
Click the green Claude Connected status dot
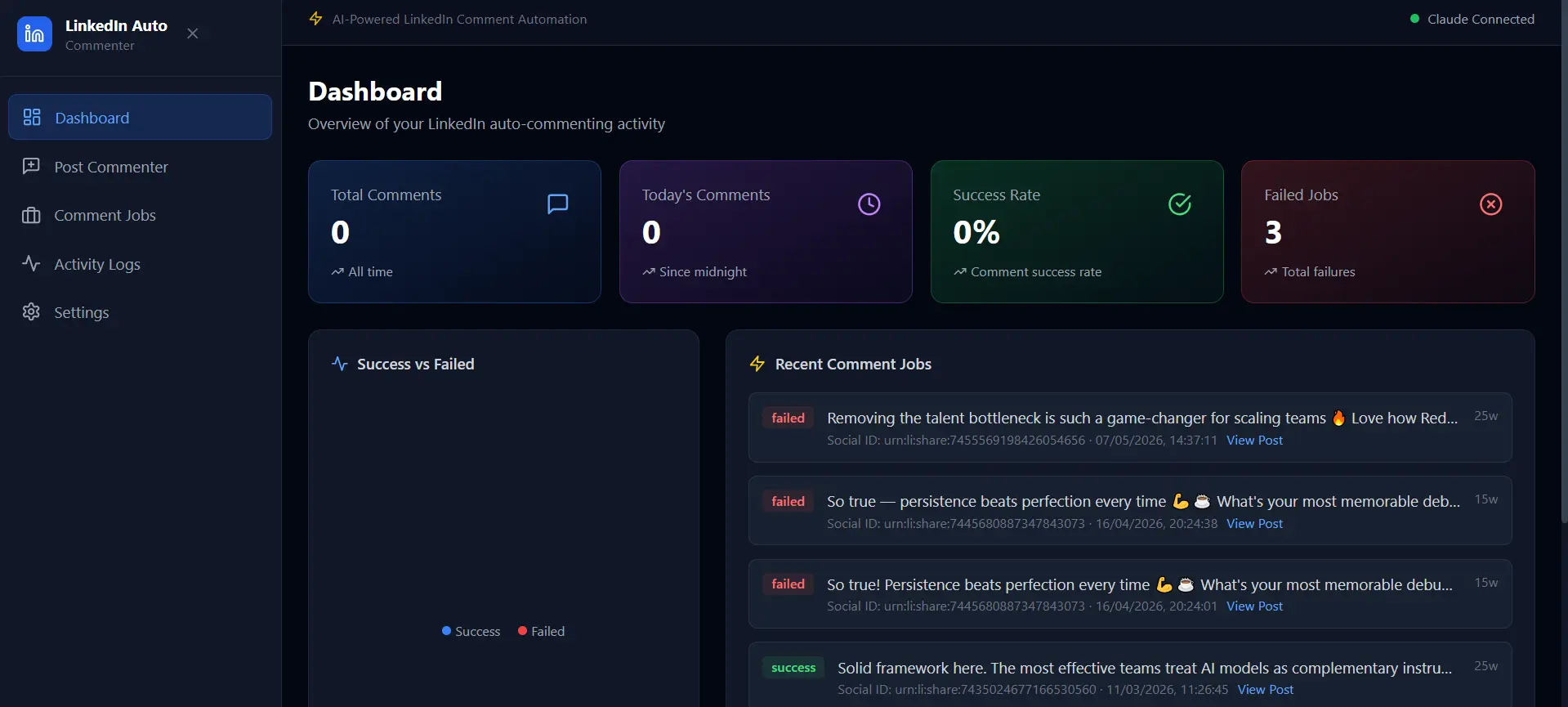1414,19
